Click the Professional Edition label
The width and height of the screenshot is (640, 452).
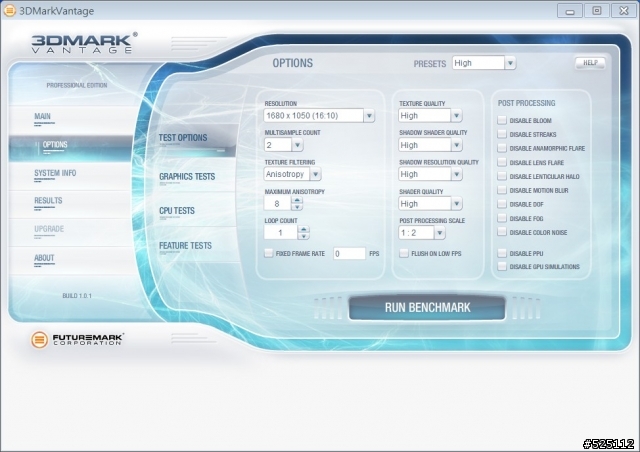(77, 85)
